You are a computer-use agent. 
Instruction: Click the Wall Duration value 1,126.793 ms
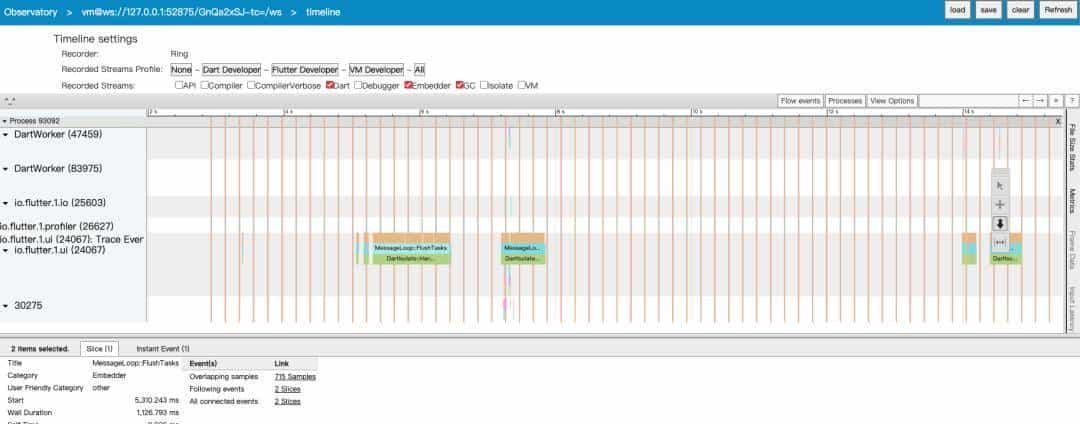(x=158, y=412)
